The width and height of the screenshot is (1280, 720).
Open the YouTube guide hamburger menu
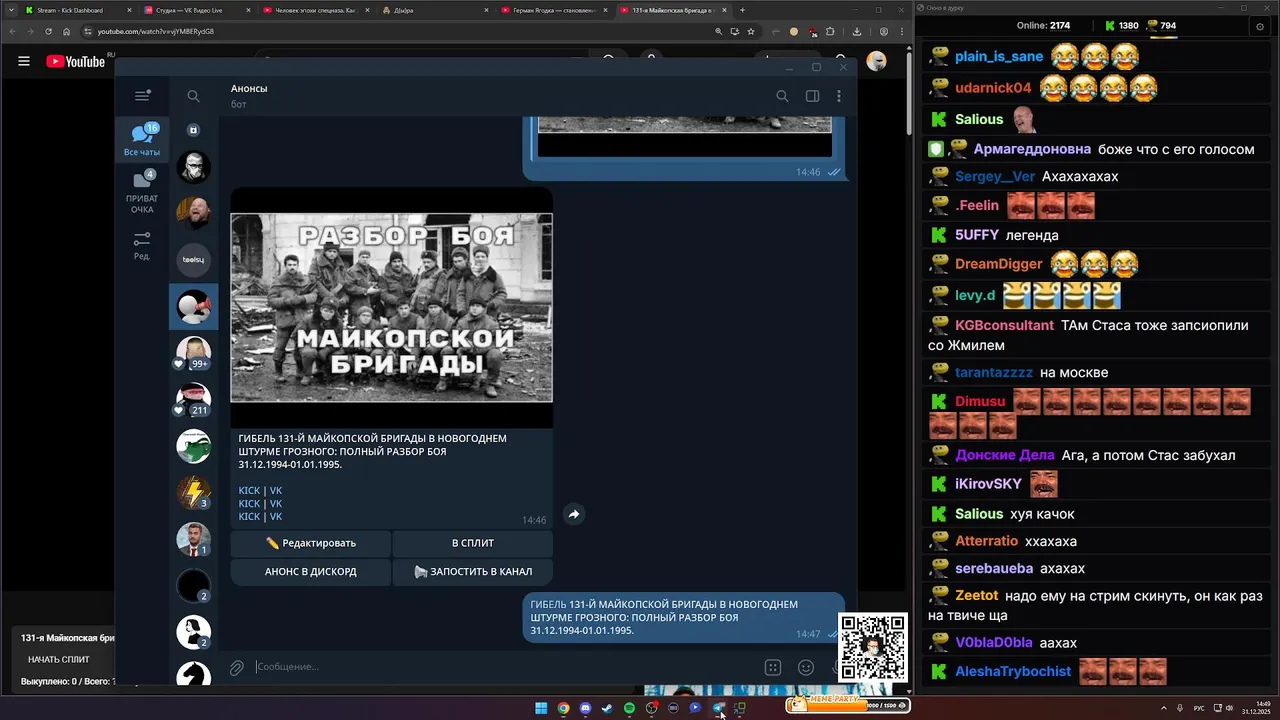click(x=24, y=61)
